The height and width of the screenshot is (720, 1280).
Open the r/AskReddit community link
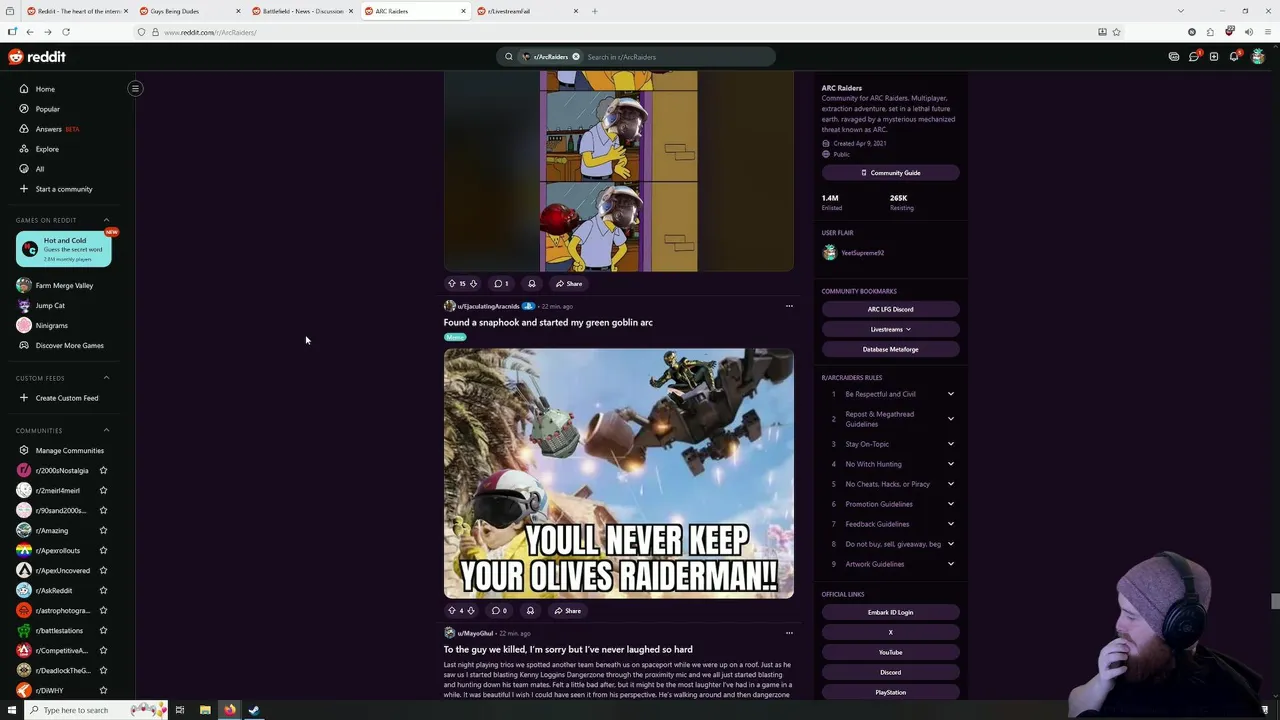click(53, 590)
